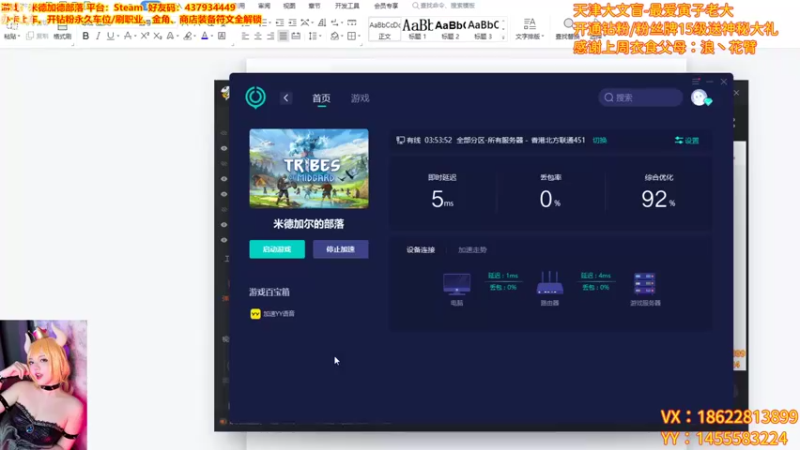Click the paragraph shading bucket icon
The width and height of the screenshot is (800, 450).
tap(335, 36)
